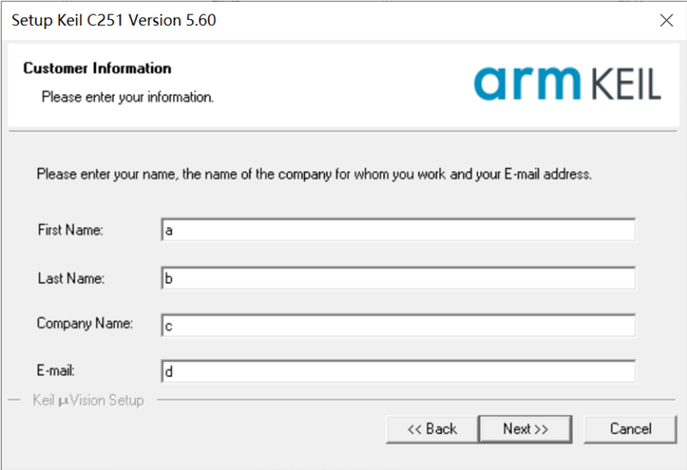Click 'Please enter your information.' text
This screenshot has height=470, width=687.
point(127,97)
